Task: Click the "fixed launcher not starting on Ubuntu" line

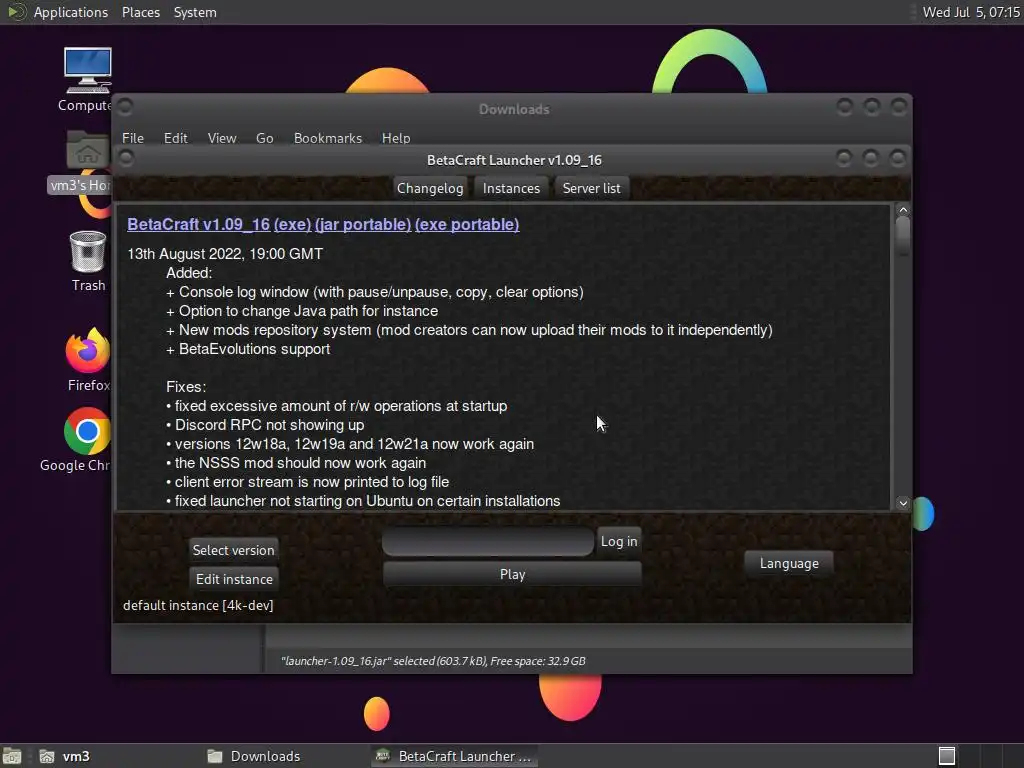Action: coord(363,501)
